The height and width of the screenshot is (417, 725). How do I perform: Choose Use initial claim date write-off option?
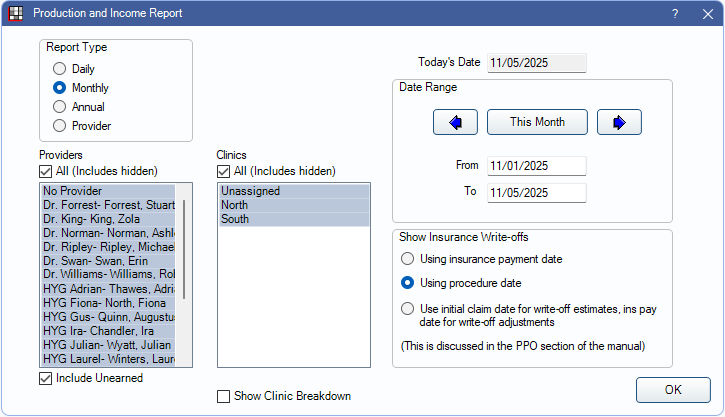click(x=407, y=309)
